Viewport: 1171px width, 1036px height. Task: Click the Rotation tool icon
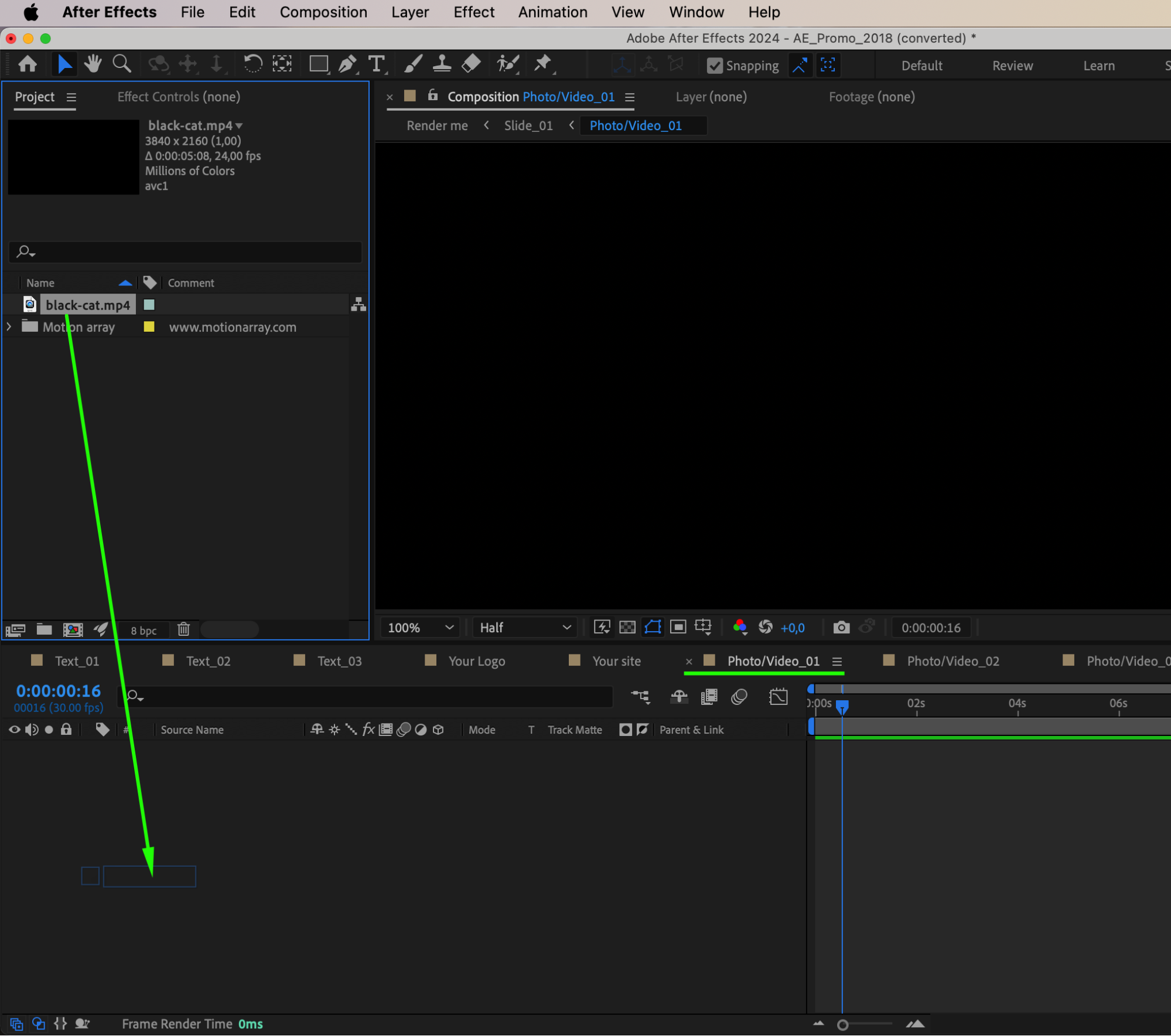(x=252, y=64)
